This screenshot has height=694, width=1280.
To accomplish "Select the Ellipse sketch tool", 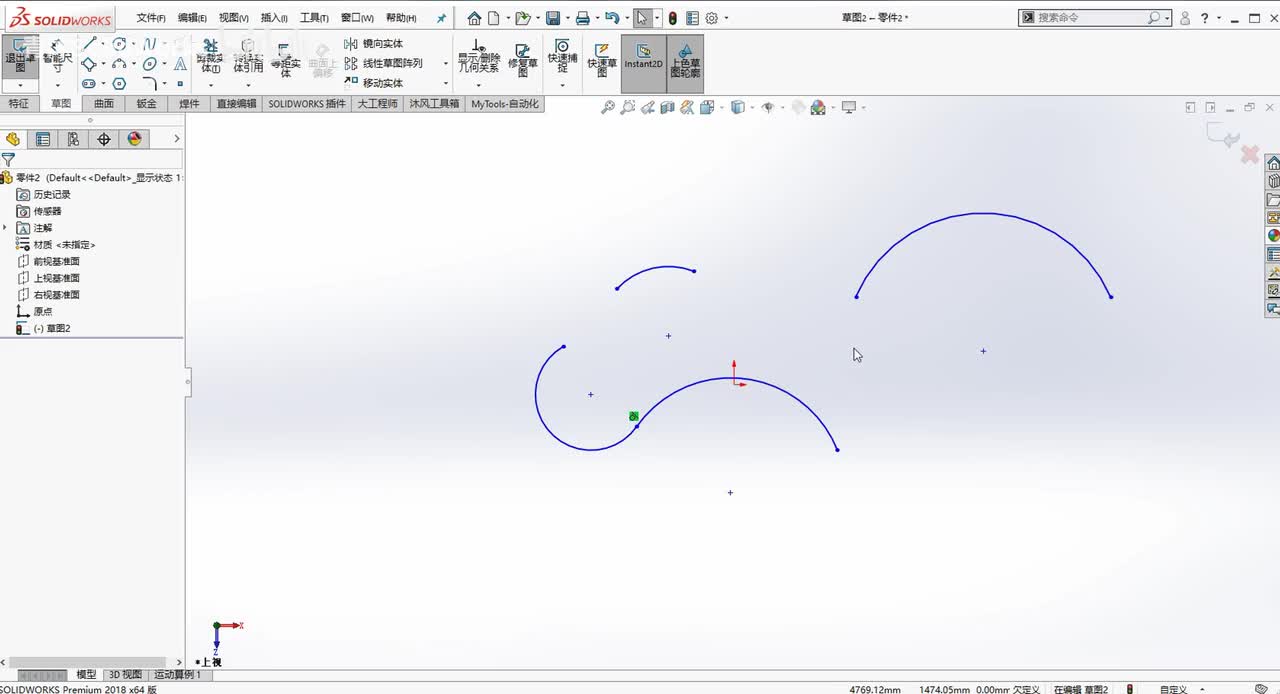I will coord(149,64).
